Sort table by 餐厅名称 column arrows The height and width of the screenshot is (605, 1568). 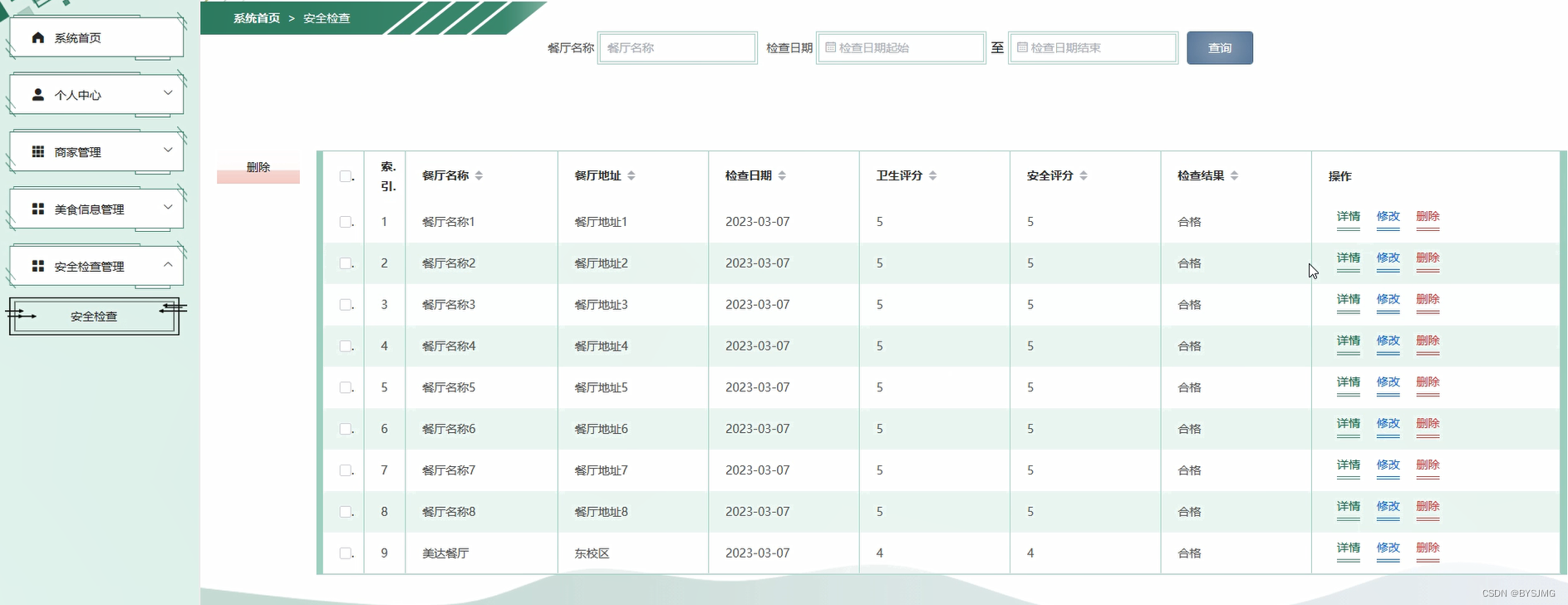[x=479, y=175]
